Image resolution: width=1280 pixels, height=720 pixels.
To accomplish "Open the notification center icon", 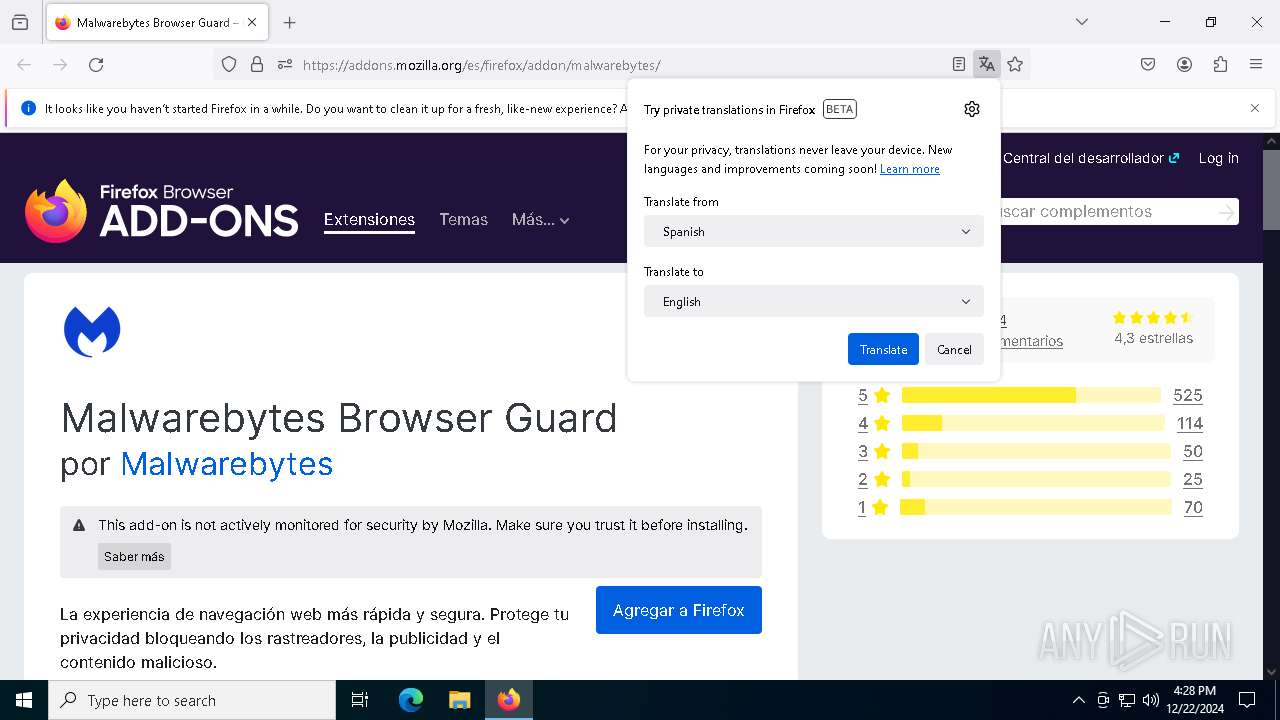I will pyautogui.click(x=1247, y=700).
